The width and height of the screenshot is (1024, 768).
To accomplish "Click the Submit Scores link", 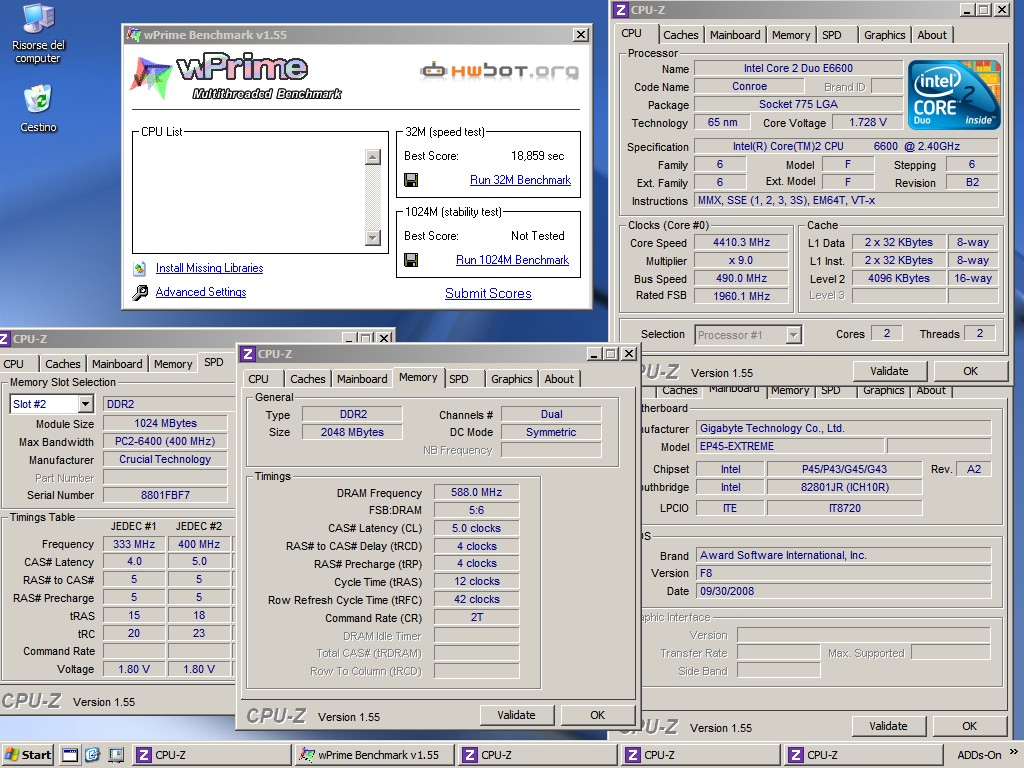I will point(488,294).
